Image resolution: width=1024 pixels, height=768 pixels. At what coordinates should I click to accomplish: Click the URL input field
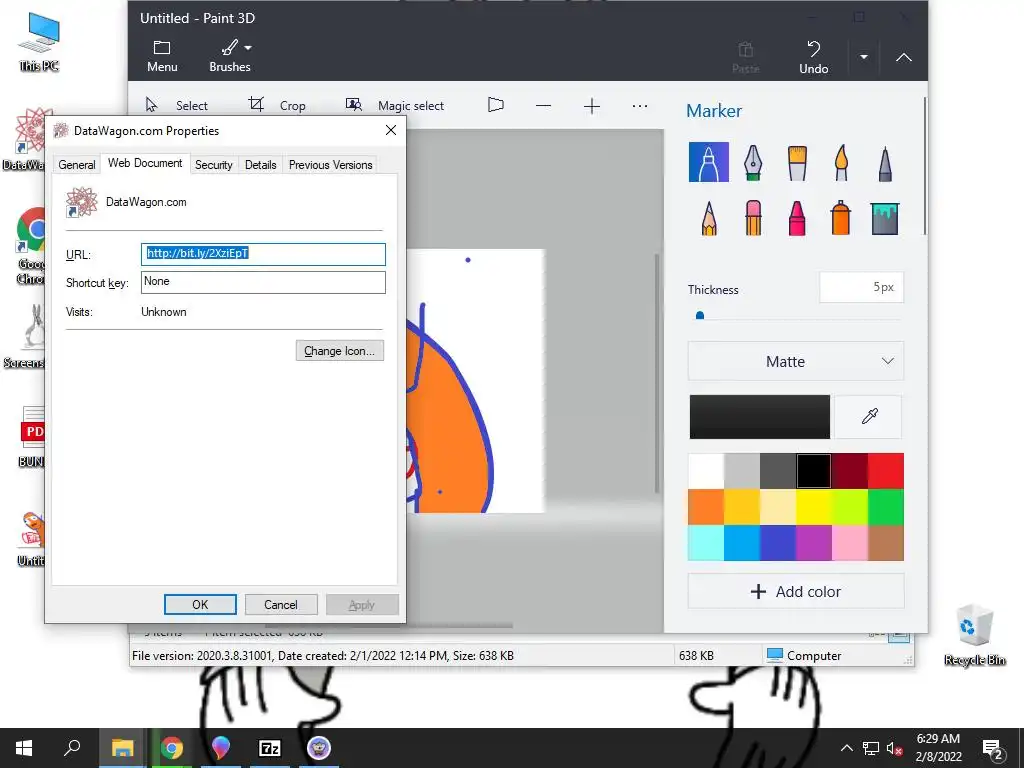tap(263, 254)
